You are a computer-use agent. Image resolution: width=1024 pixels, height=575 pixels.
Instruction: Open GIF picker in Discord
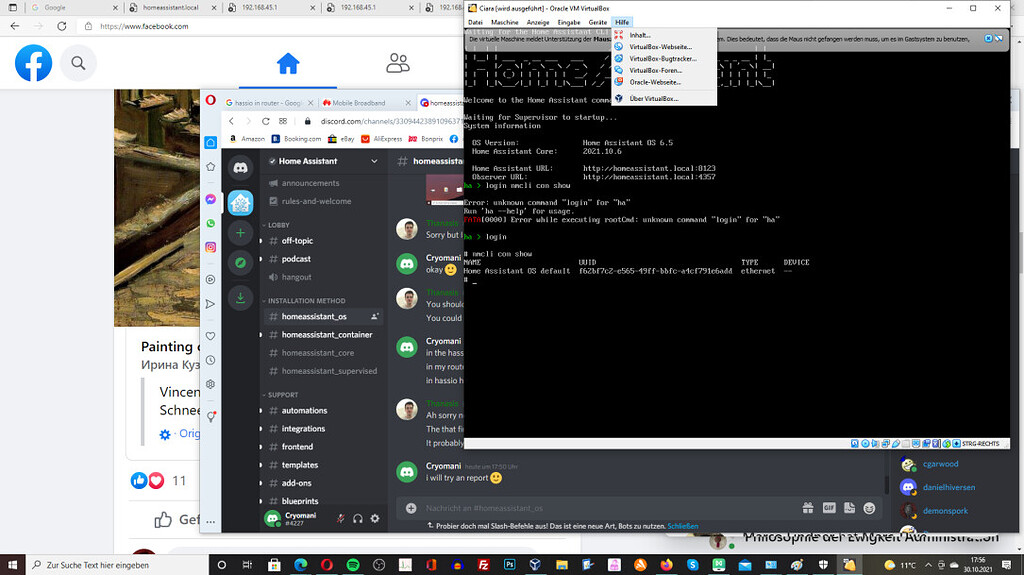[829, 508]
